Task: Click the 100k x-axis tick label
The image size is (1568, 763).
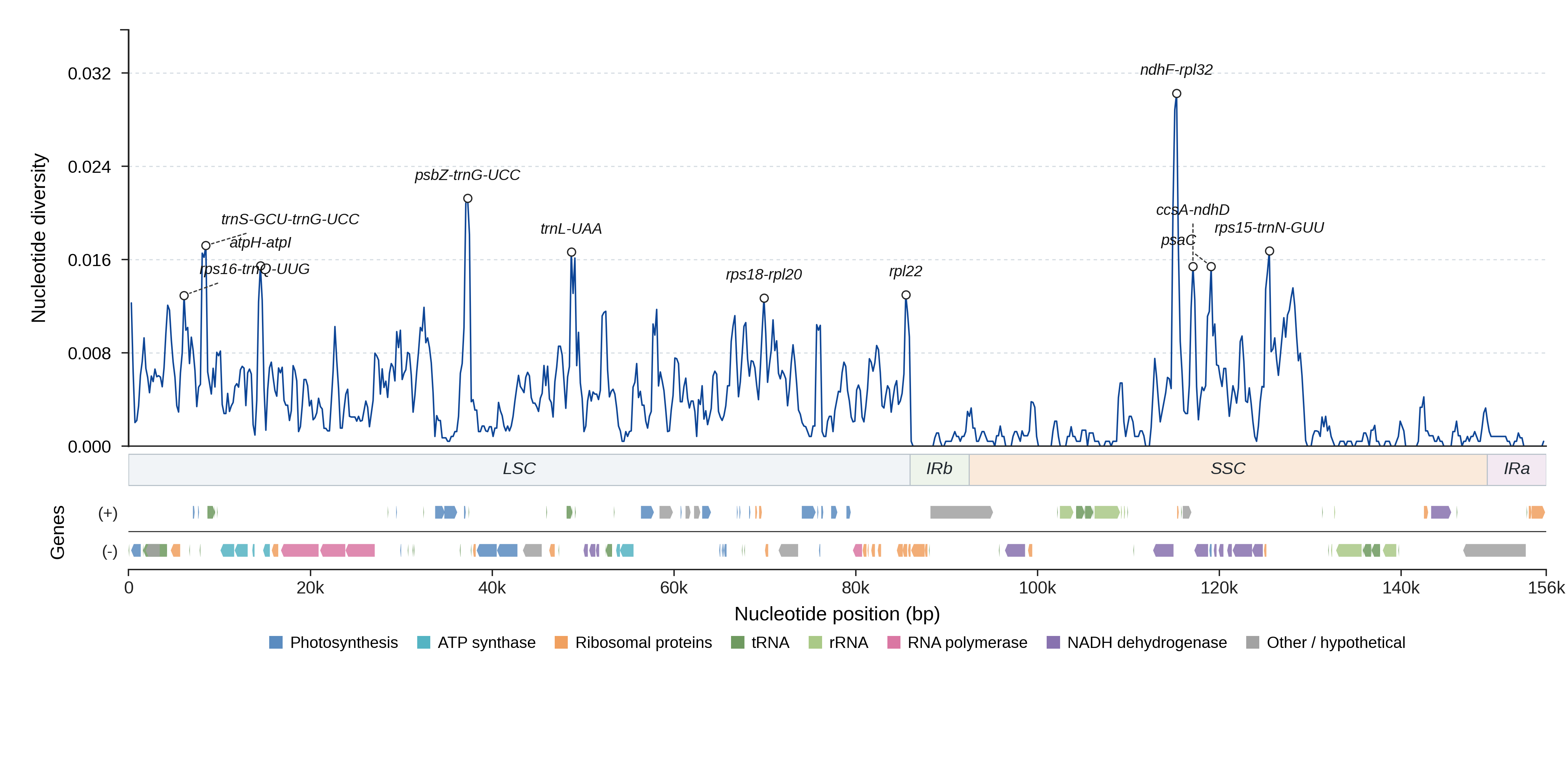Action: point(1037,588)
